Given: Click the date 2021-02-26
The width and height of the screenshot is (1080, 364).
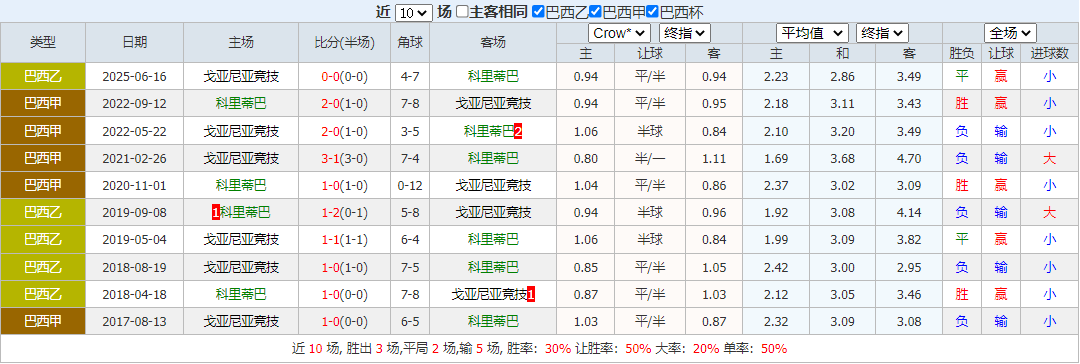Looking at the screenshot, I should (x=134, y=159).
